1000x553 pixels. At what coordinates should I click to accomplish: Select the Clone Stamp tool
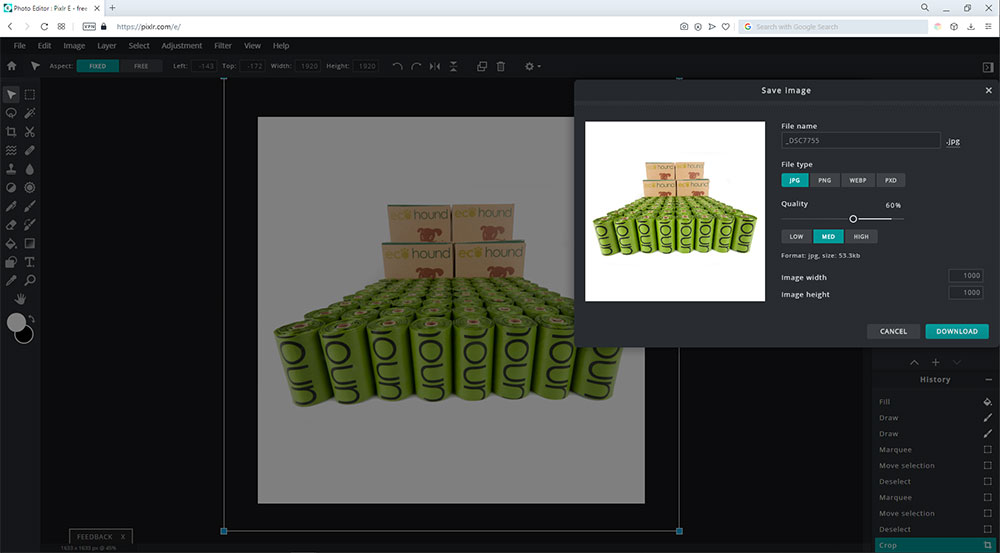pos(11,169)
